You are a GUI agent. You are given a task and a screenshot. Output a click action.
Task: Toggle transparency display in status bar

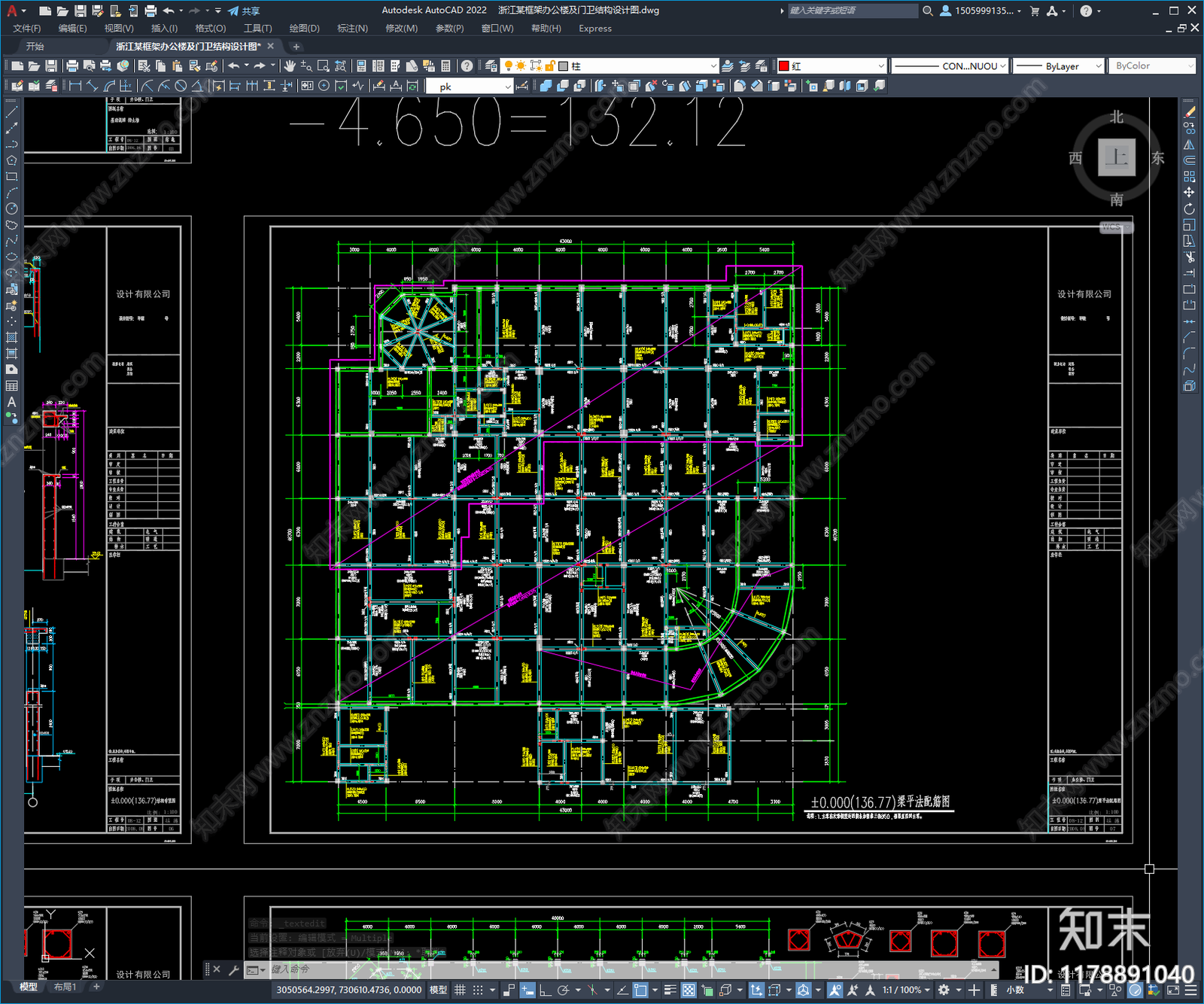[689, 990]
